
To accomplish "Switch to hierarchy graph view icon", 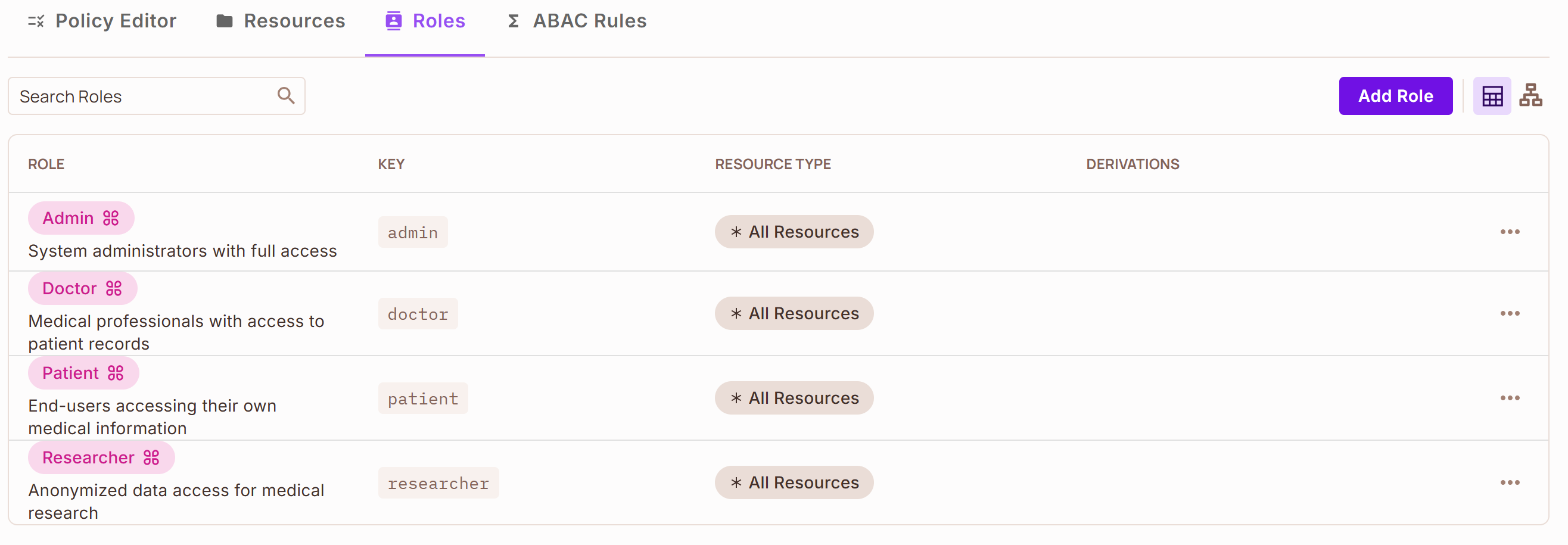I will tap(1531, 95).
